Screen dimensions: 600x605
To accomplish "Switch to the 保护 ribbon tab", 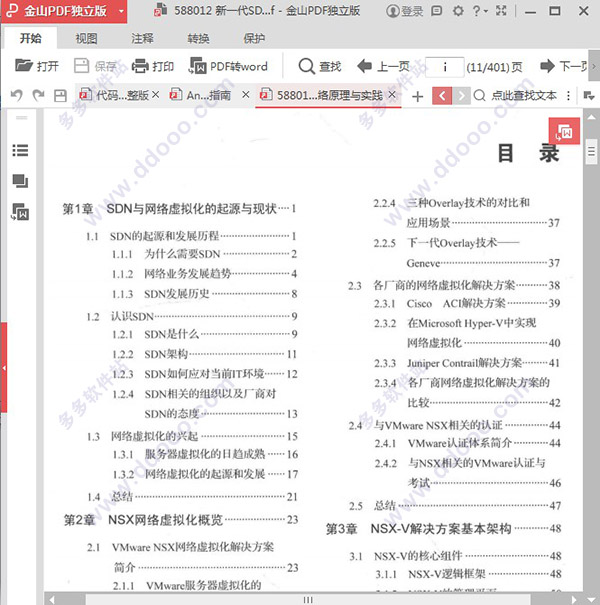I will [x=254, y=38].
